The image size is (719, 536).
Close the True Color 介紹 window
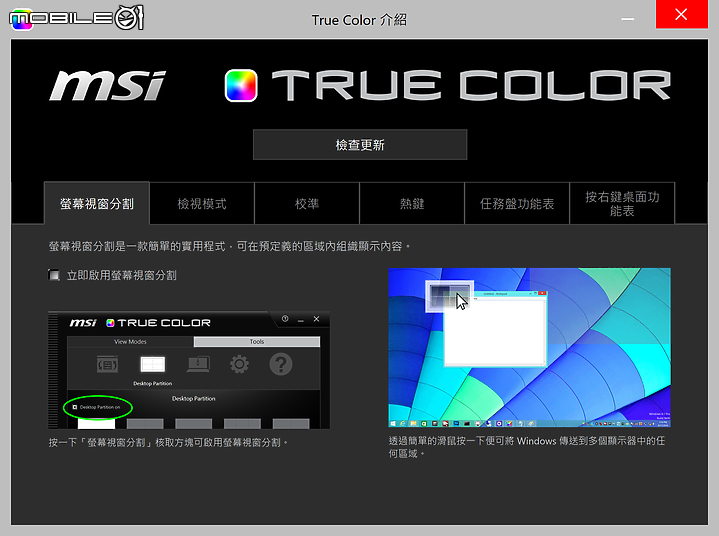click(x=681, y=15)
